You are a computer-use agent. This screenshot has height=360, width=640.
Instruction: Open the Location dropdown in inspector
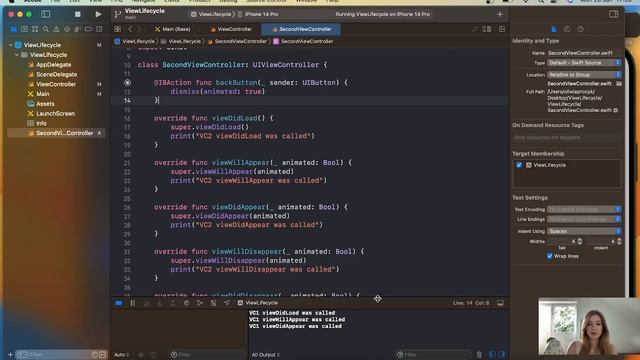tap(584, 75)
